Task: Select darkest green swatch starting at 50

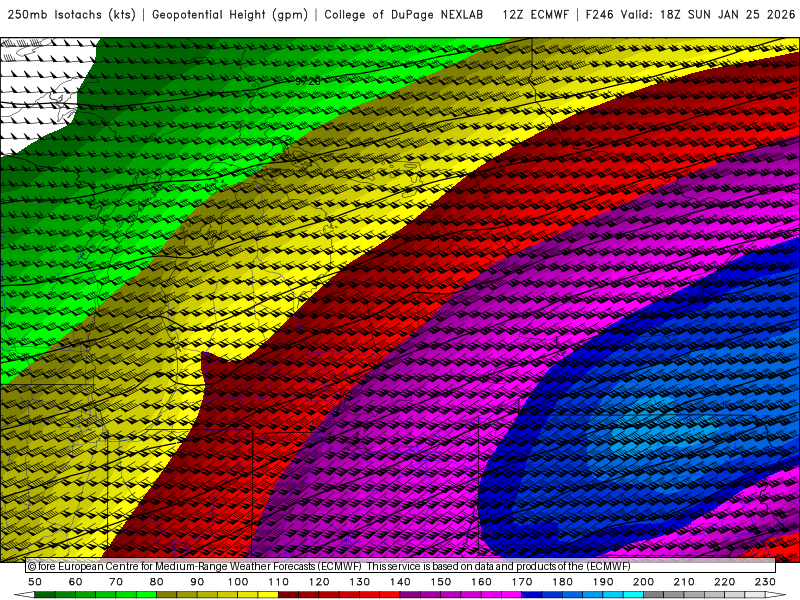Action: pyautogui.click(x=45, y=595)
